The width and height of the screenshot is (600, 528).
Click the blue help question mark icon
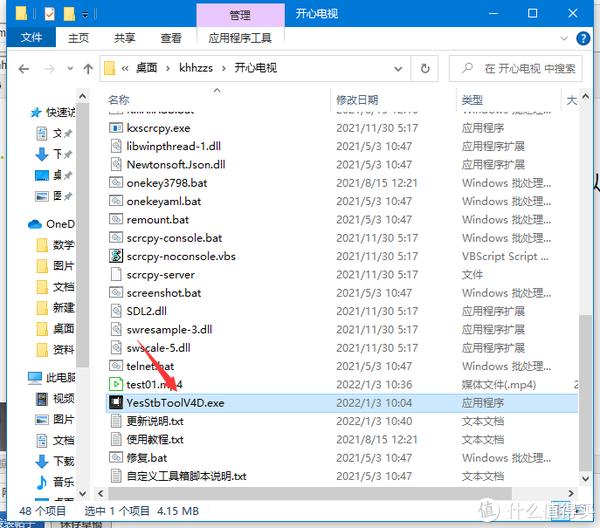coord(583,38)
